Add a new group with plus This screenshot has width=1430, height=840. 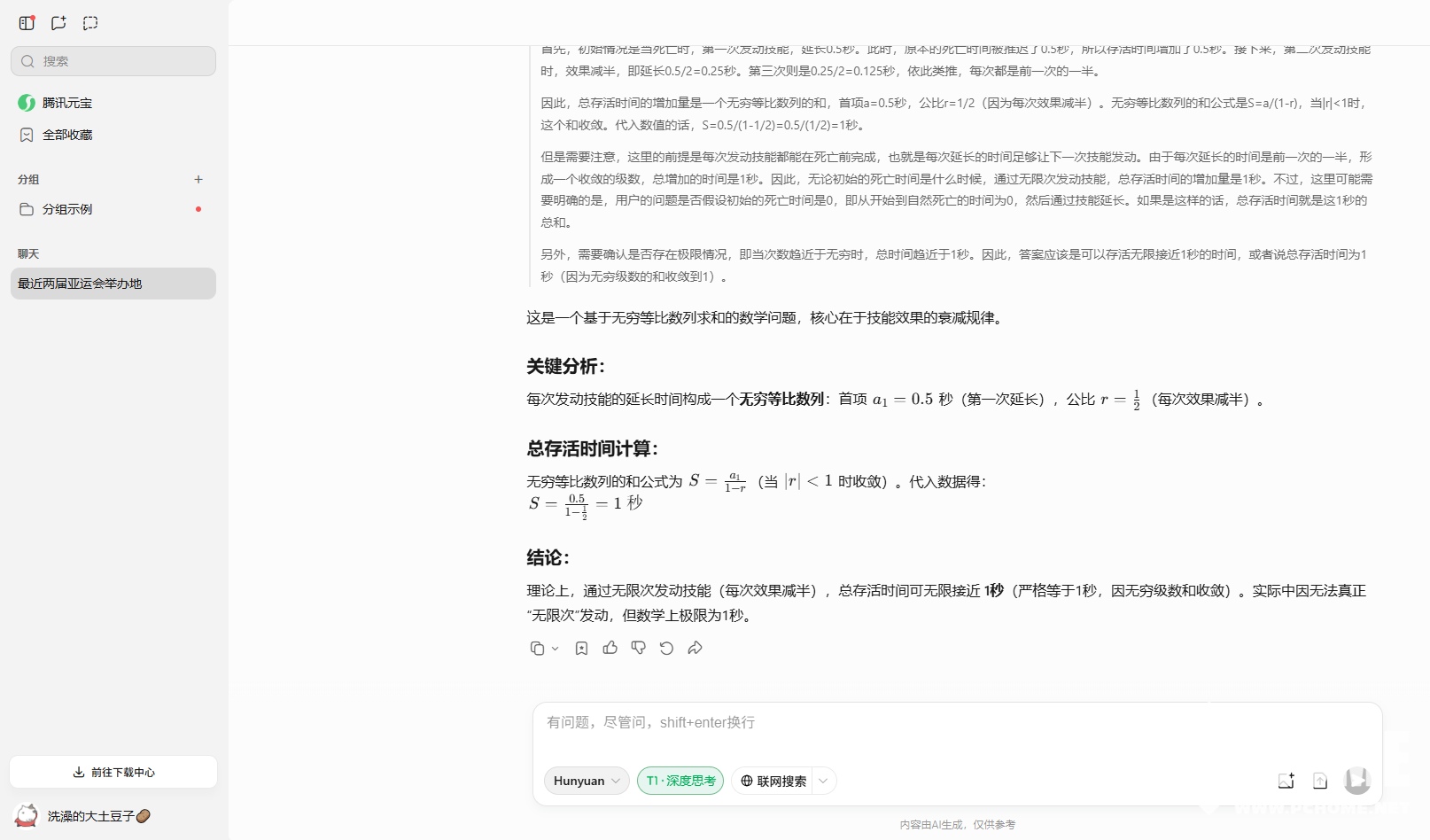click(198, 179)
